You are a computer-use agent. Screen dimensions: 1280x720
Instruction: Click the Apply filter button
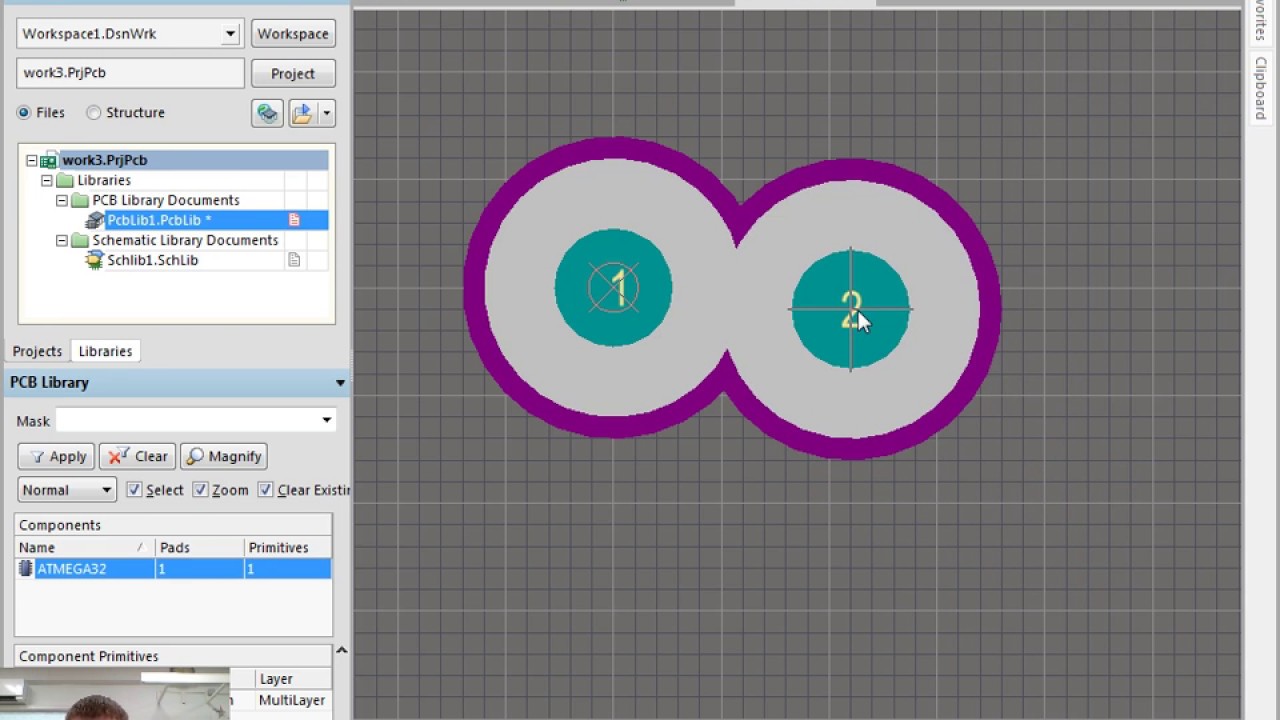point(56,456)
